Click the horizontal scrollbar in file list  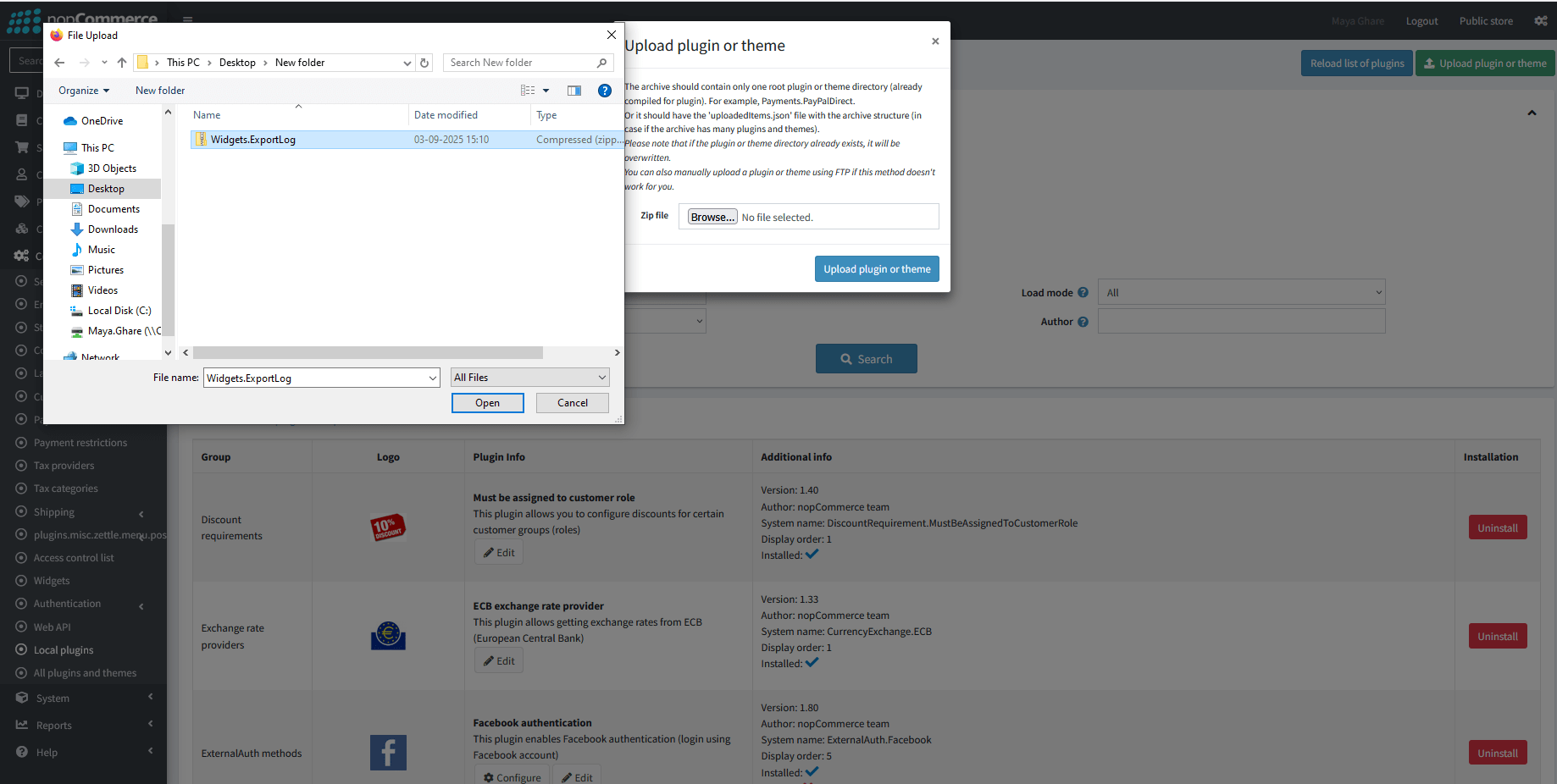point(368,353)
